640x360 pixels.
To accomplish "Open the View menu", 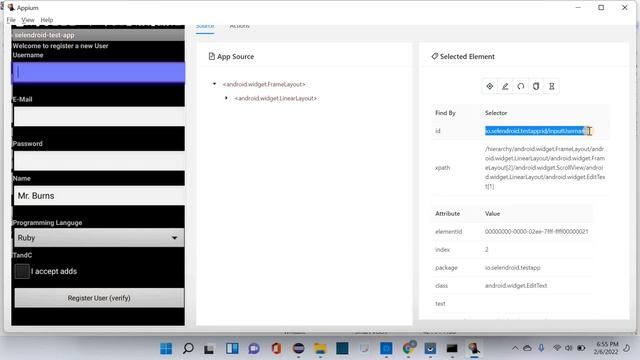I will click(x=28, y=20).
